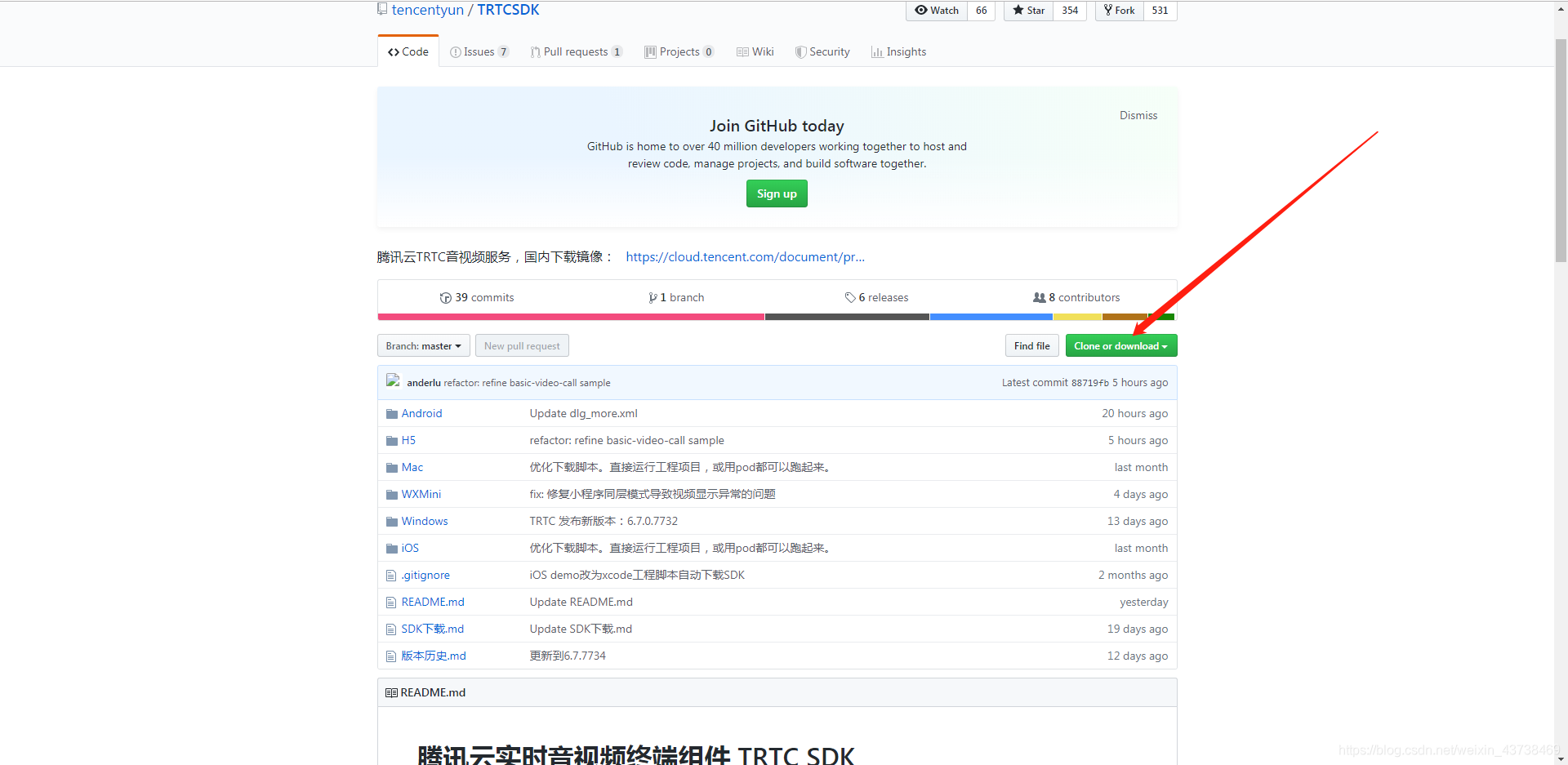View the Insights tab
This screenshot has width=1568, height=765.
tap(899, 51)
